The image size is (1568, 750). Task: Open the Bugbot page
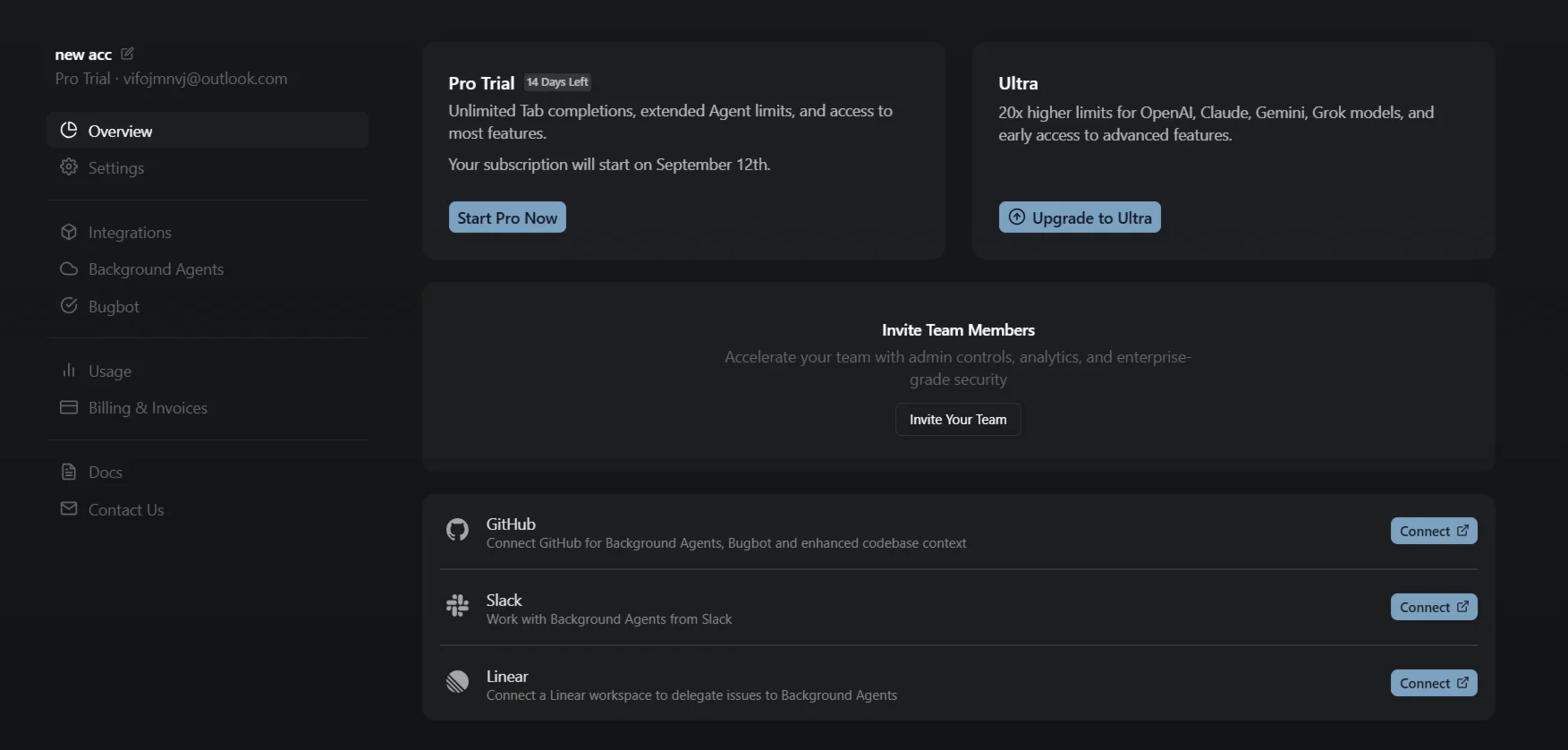point(208,306)
